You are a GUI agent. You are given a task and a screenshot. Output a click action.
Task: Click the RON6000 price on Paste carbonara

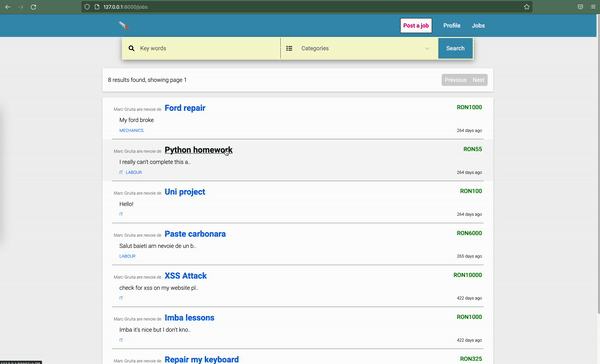(x=469, y=233)
